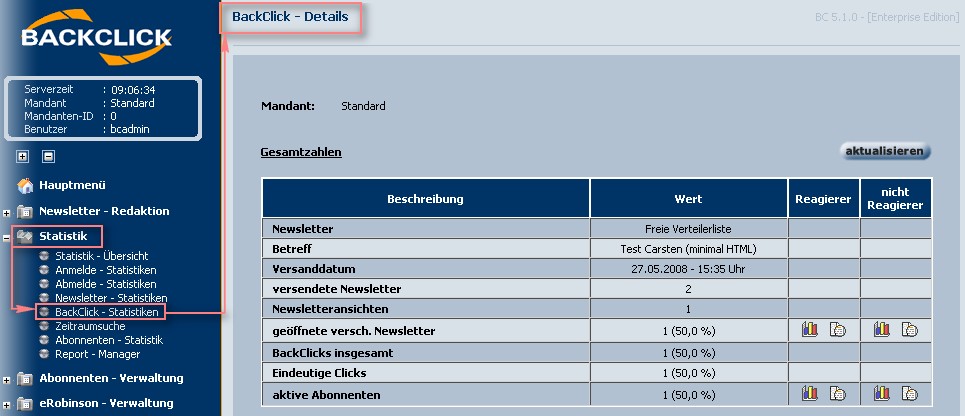This screenshot has height=416, width=965.
Task: Collapse all menu sections with minus button
Action: (49, 157)
